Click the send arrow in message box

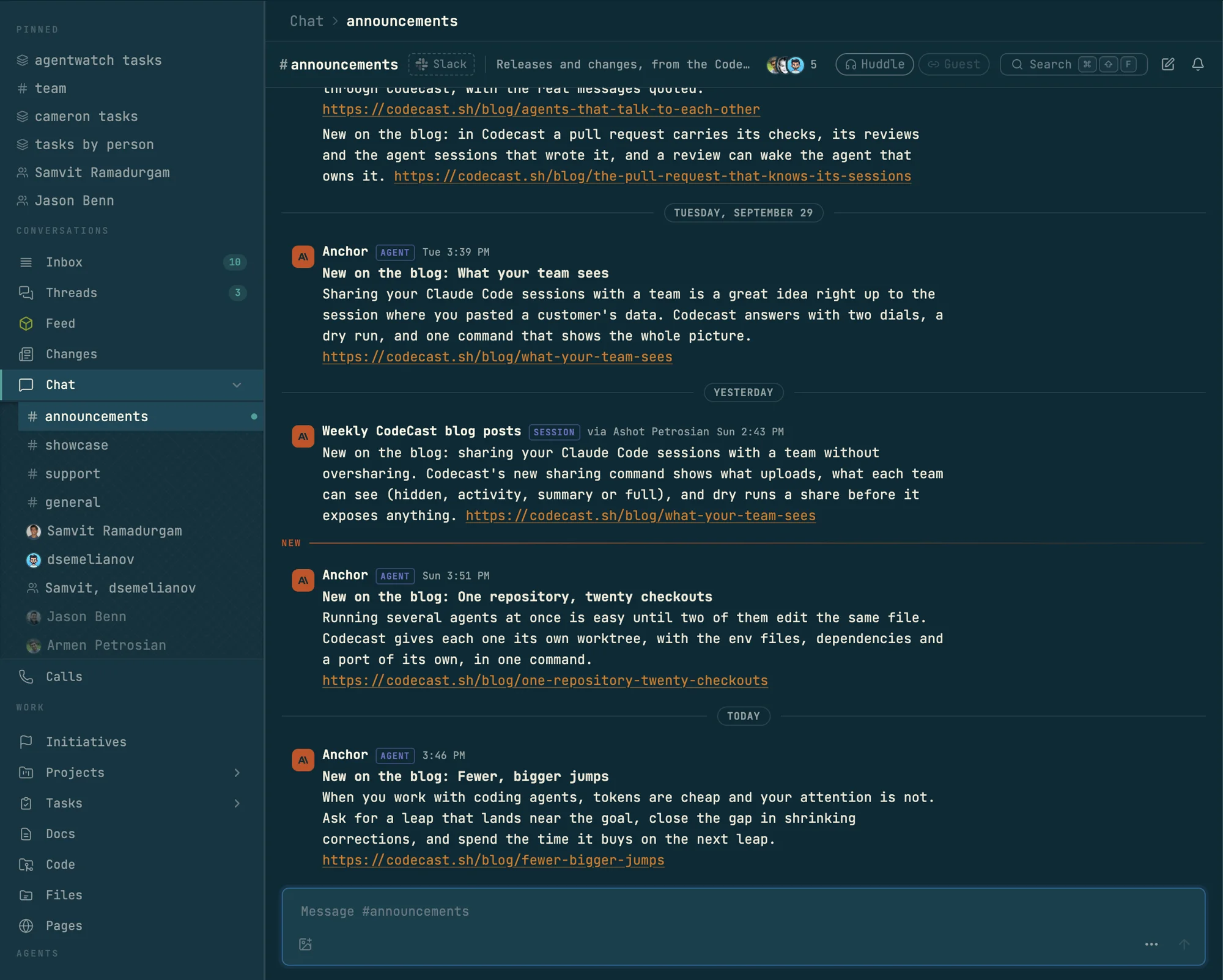coord(1184,944)
